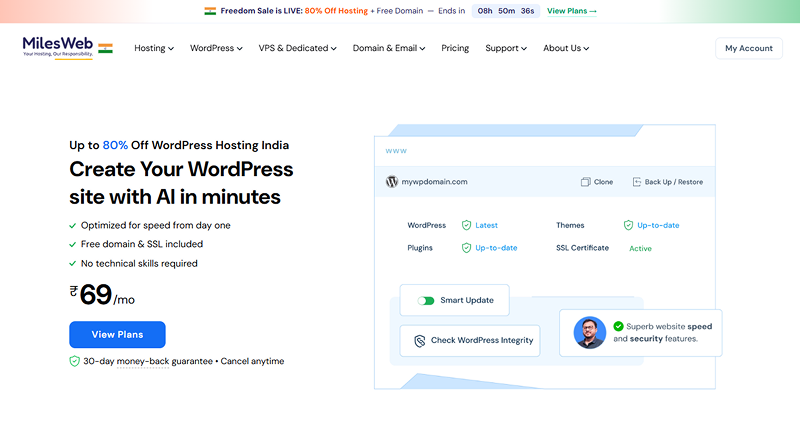Click checkmark beside No technical skills required
Image resolution: width=800 pixels, height=445 pixels.
coord(72,264)
